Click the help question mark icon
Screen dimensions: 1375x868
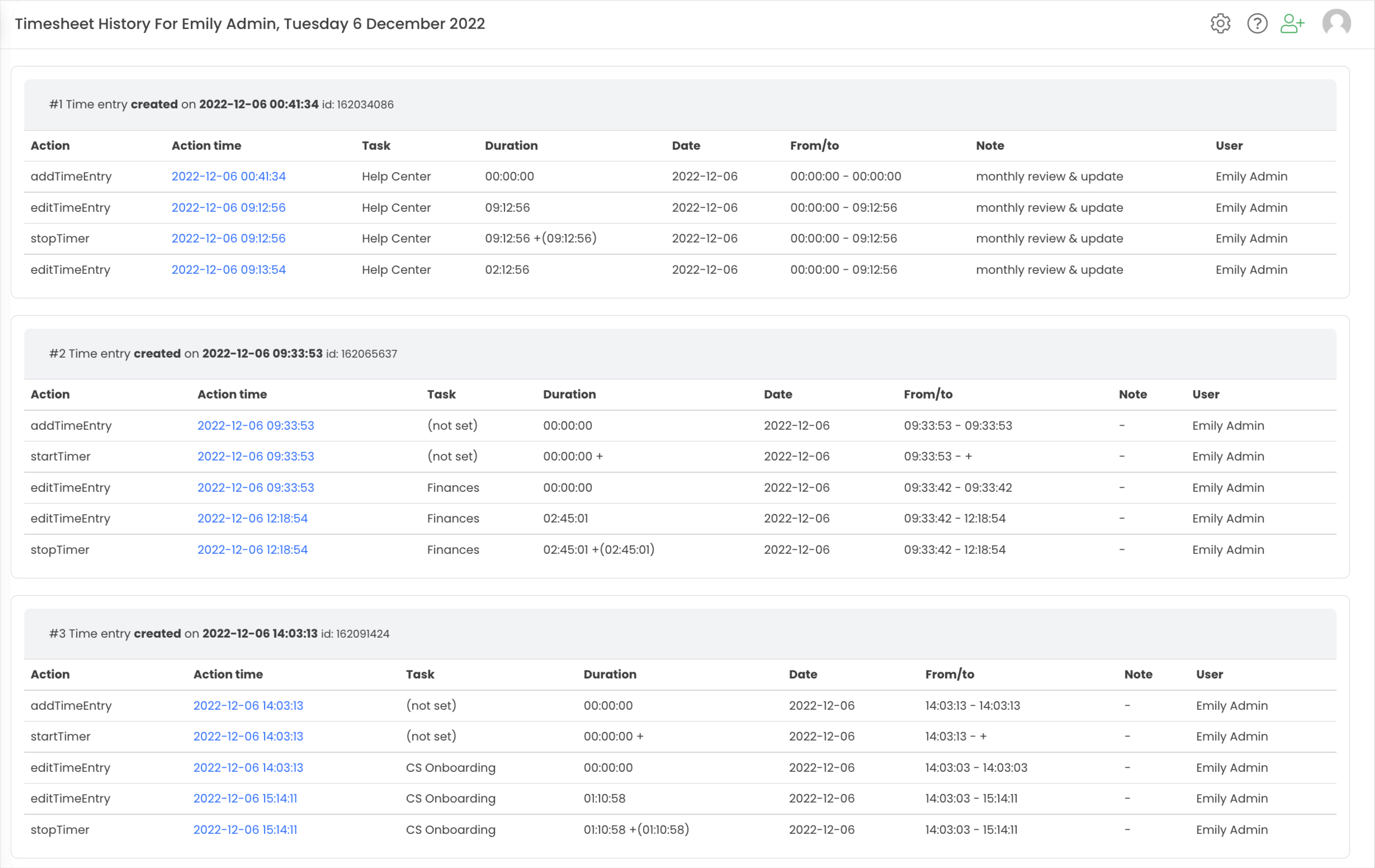click(1257, 24)
